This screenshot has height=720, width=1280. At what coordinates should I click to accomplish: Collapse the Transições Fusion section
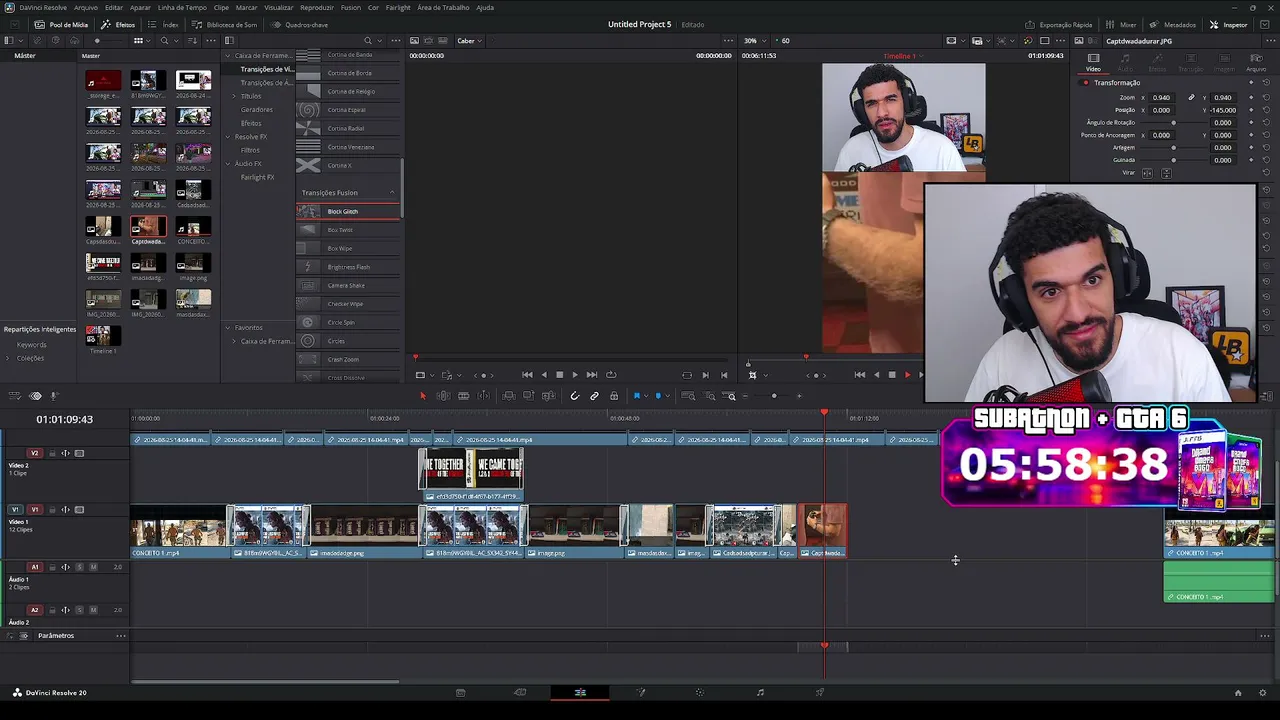coord(392,192)
